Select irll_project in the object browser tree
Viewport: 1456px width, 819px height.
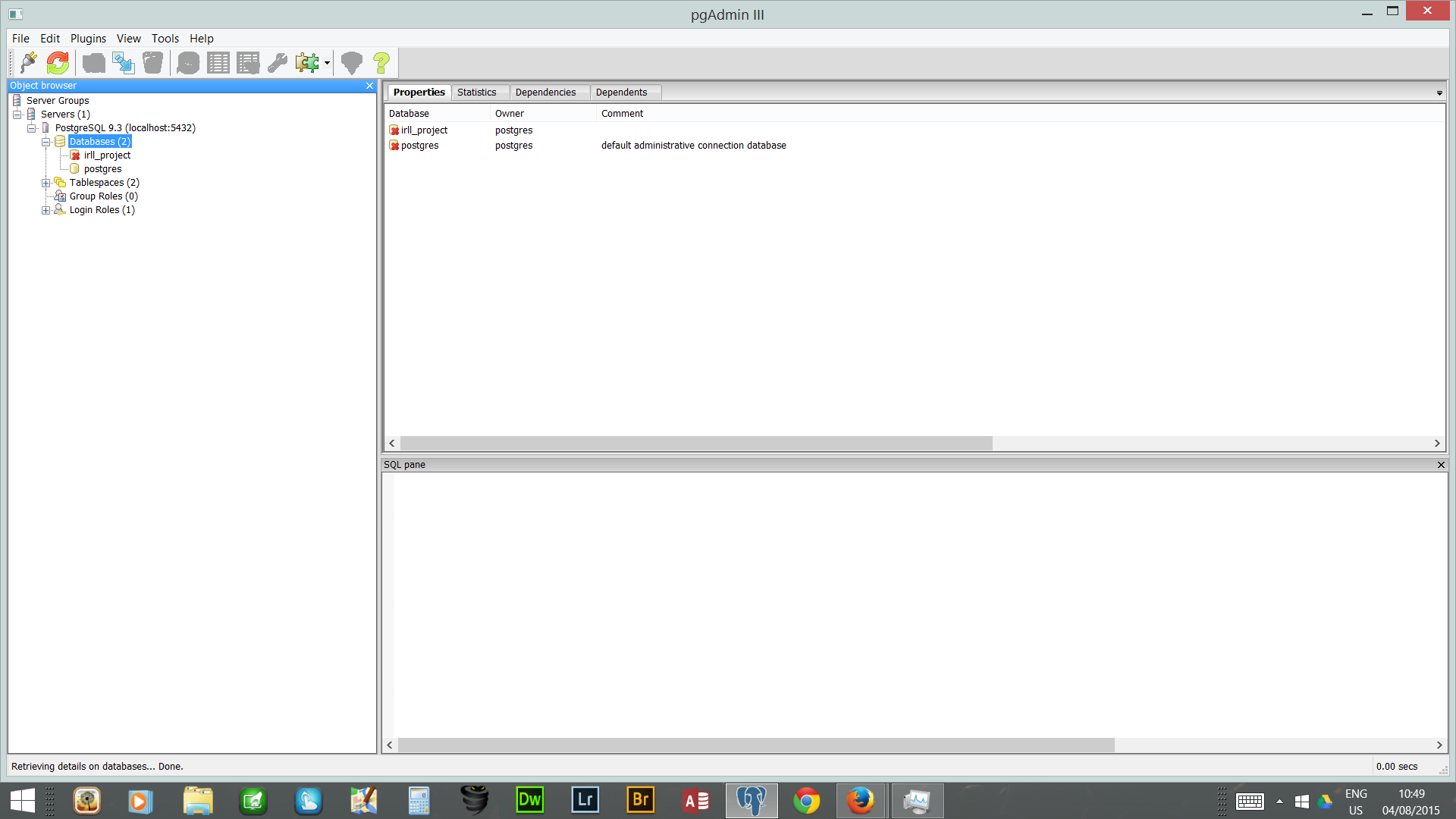pos(107,155)
